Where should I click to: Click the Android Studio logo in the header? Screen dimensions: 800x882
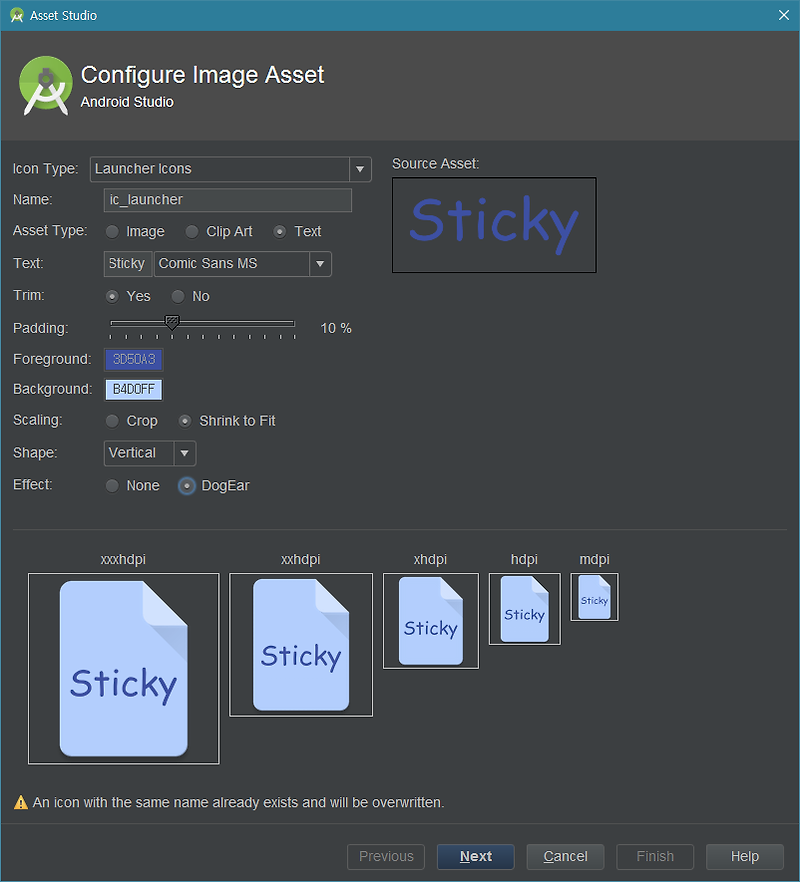point(46,86)
